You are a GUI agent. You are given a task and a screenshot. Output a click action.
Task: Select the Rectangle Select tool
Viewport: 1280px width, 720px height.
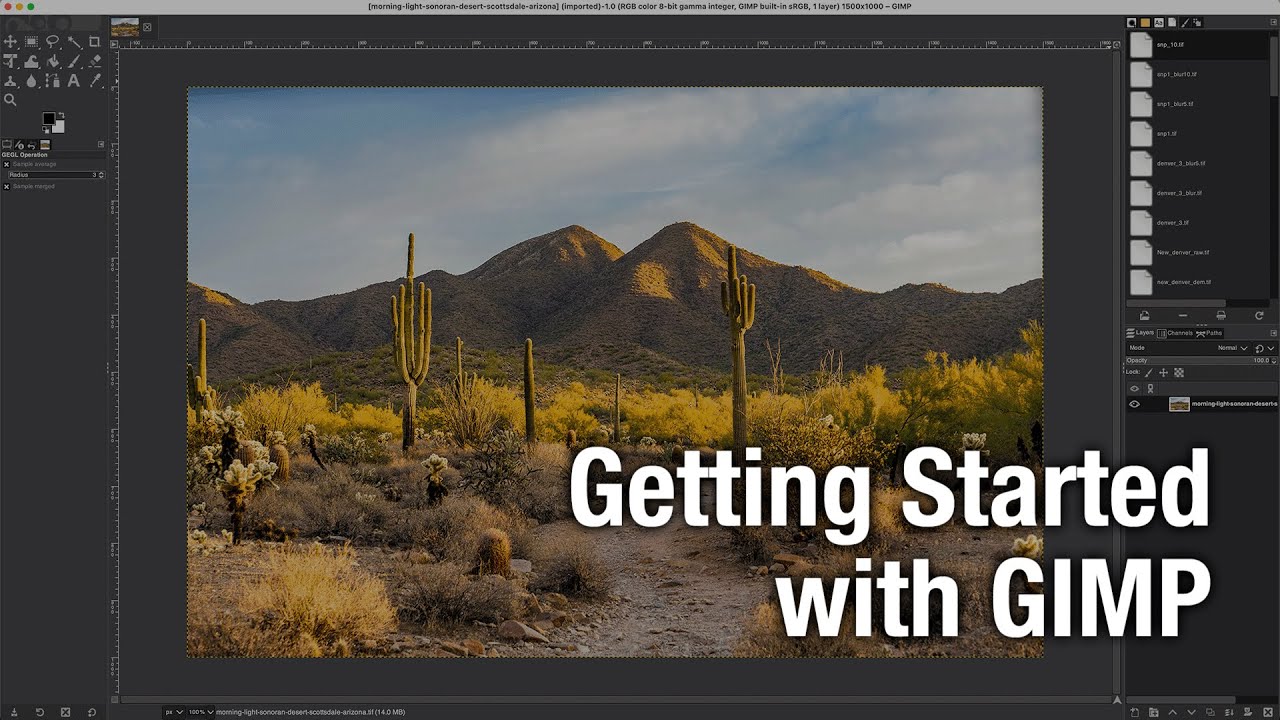click(31, 42)
